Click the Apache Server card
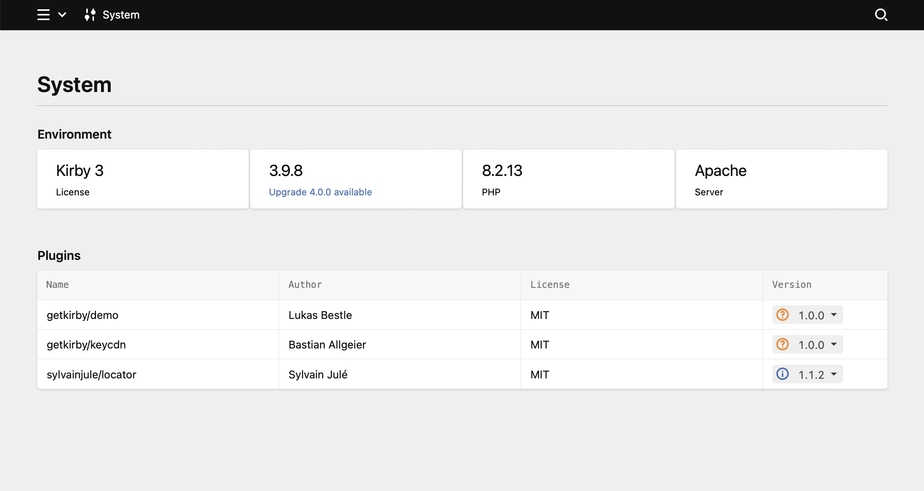This screenshot has width=924, height=491. (781, 179)
